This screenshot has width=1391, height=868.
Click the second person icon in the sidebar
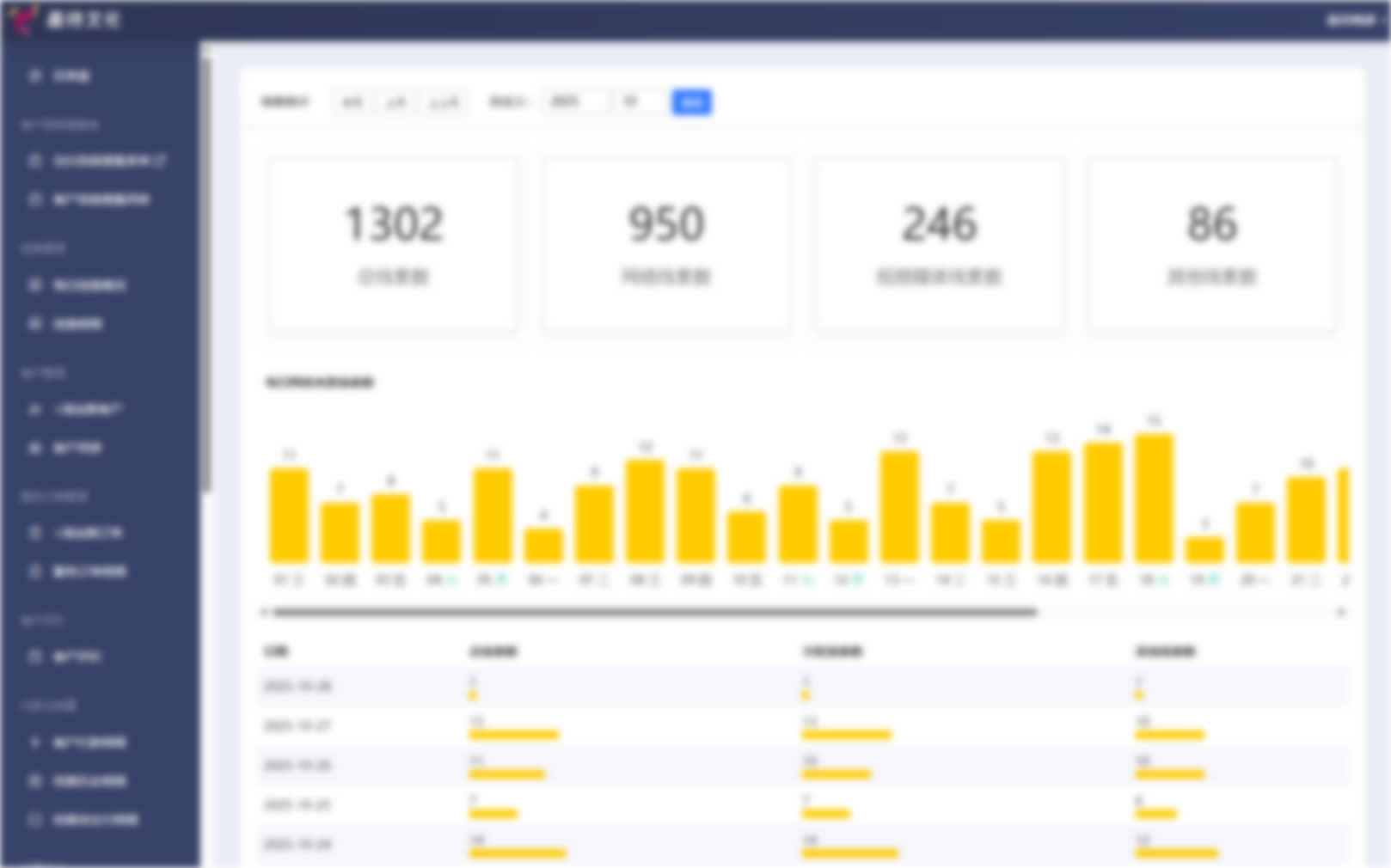click(x=35, y=449)
